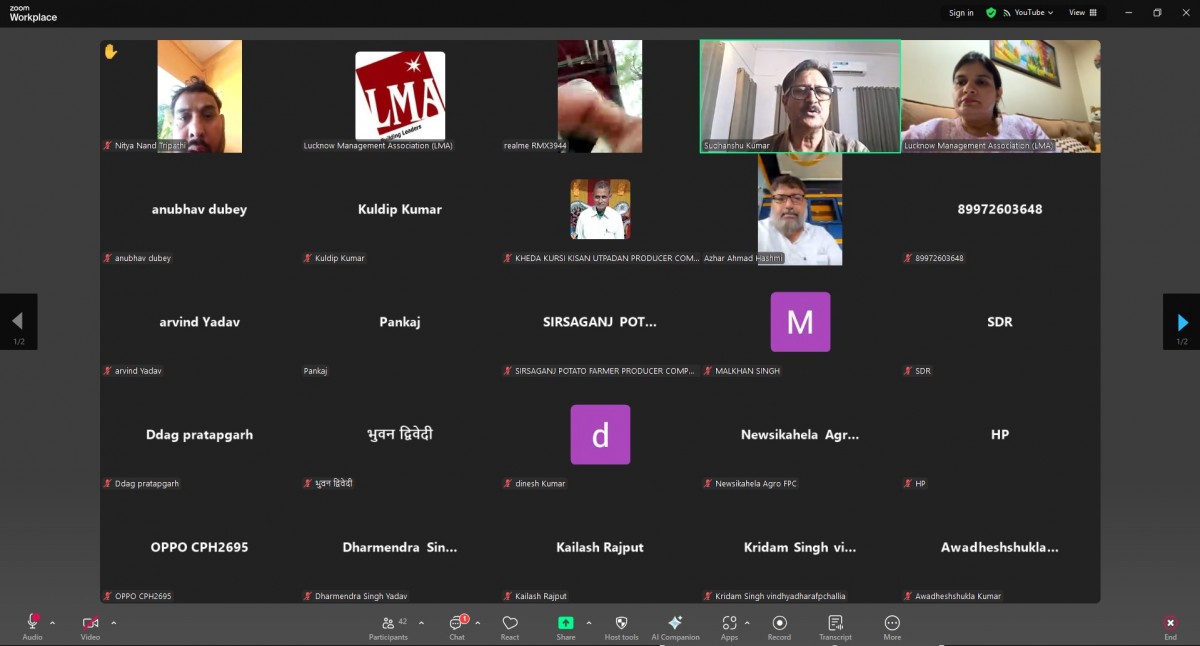This screenshot has height=646, width=1200.
Task: Go to next gallery page arrow
Action: (x=1182, y=322)
